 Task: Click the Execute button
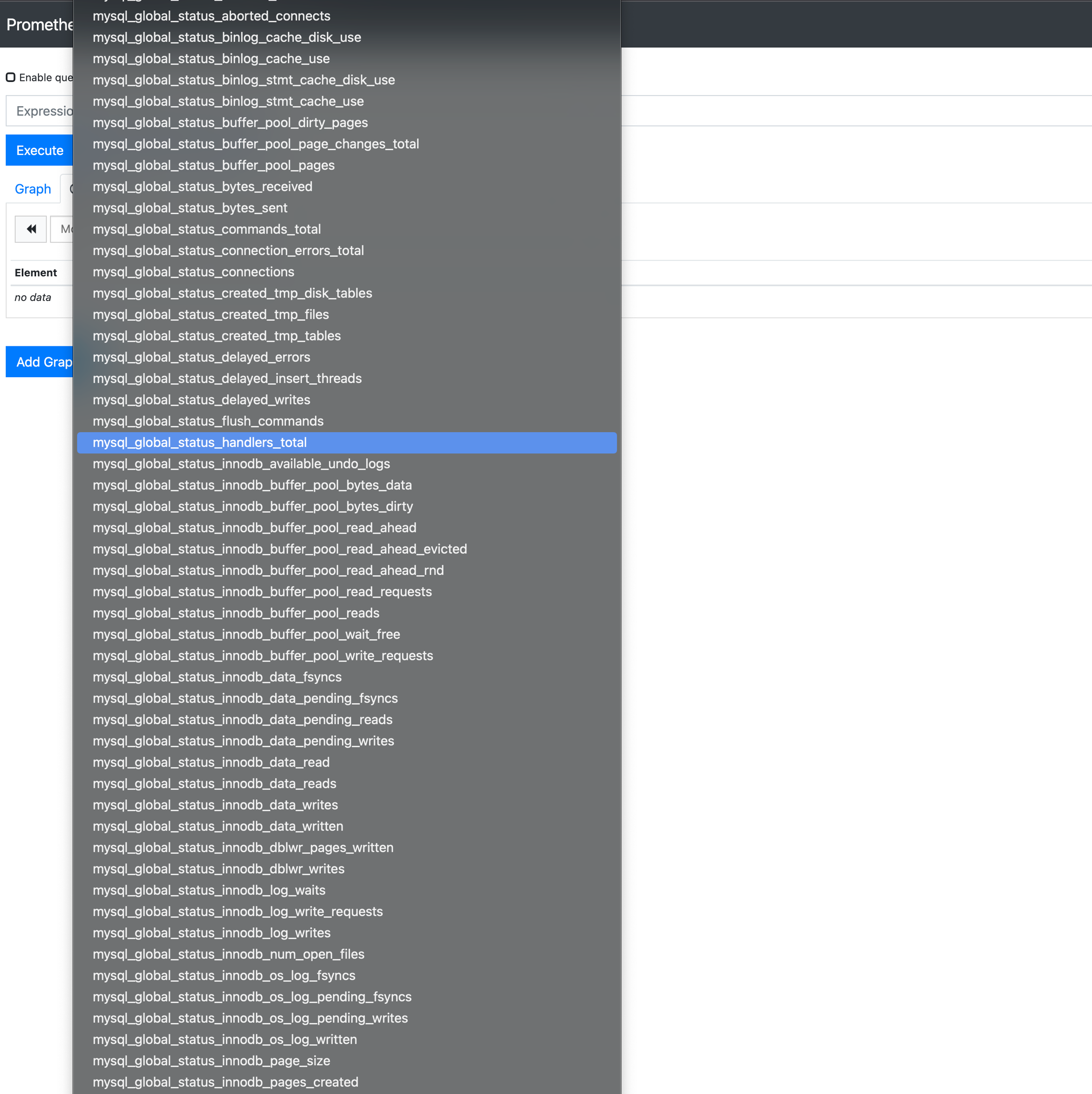(39, 150)
